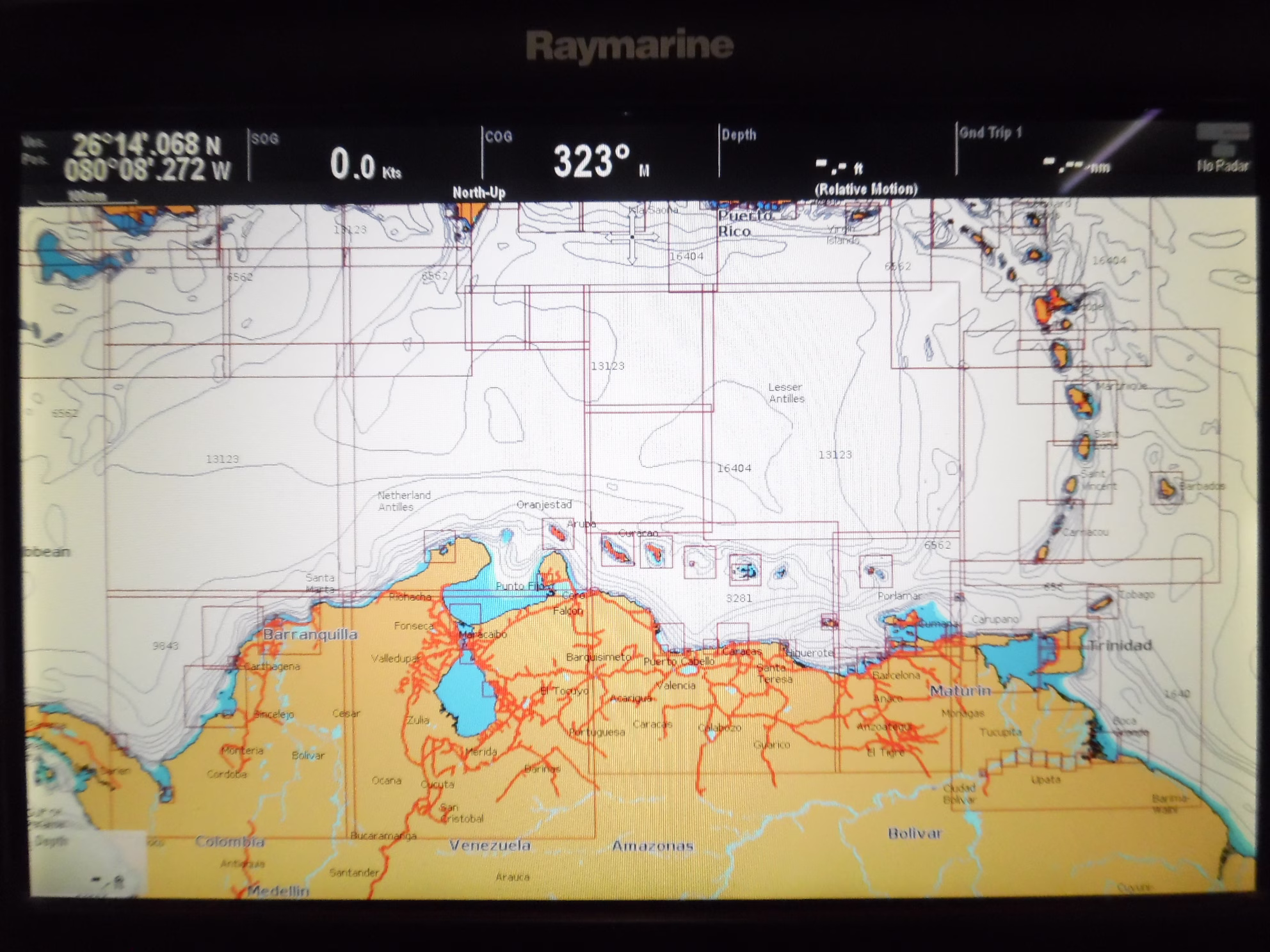Image resolution: width=1270 pixels, height=952 pixels.
Task: Select the Guarico label
Action: point(771,745)
